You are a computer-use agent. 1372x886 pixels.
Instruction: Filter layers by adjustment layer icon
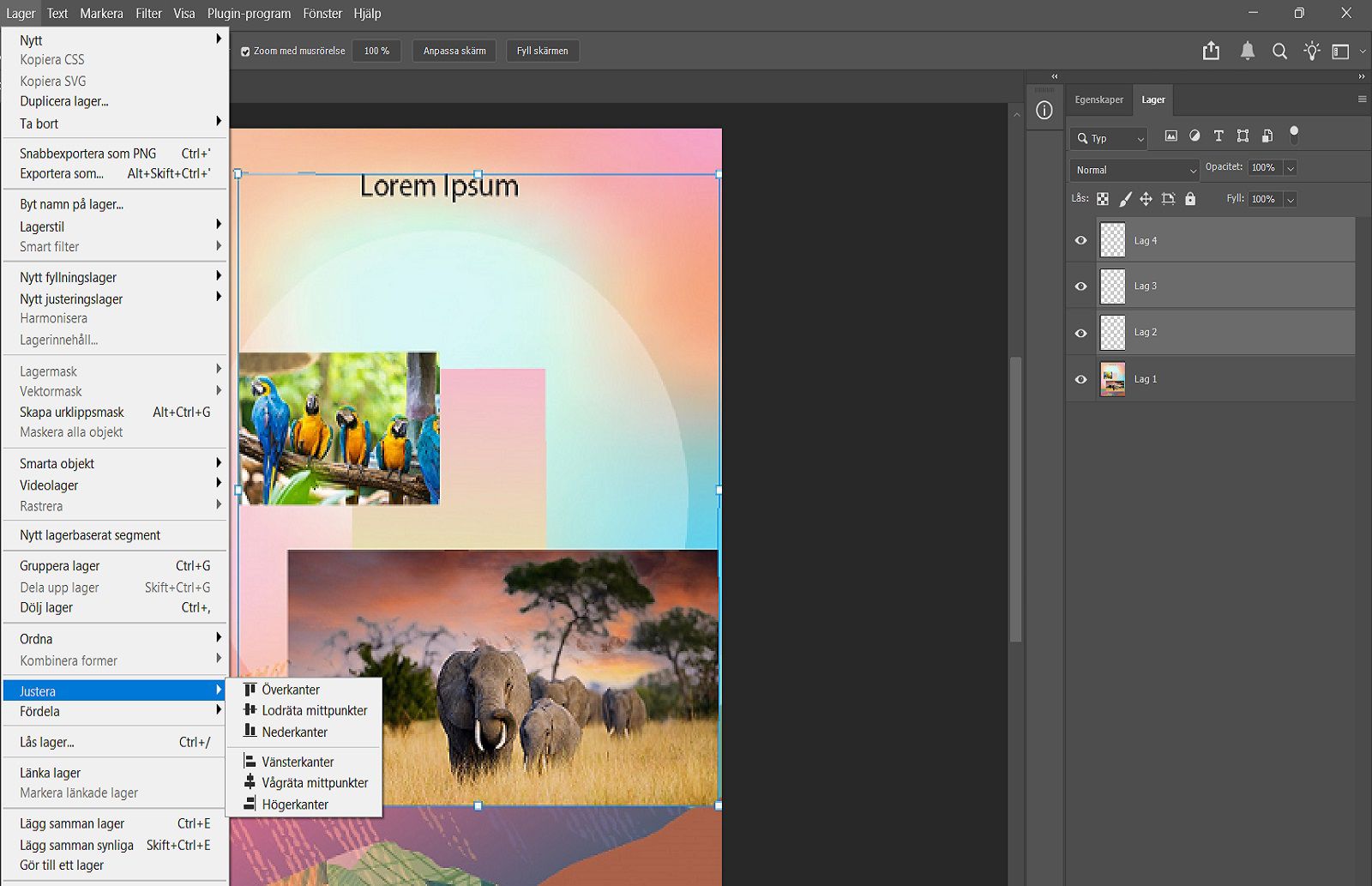pos(1194,136)
